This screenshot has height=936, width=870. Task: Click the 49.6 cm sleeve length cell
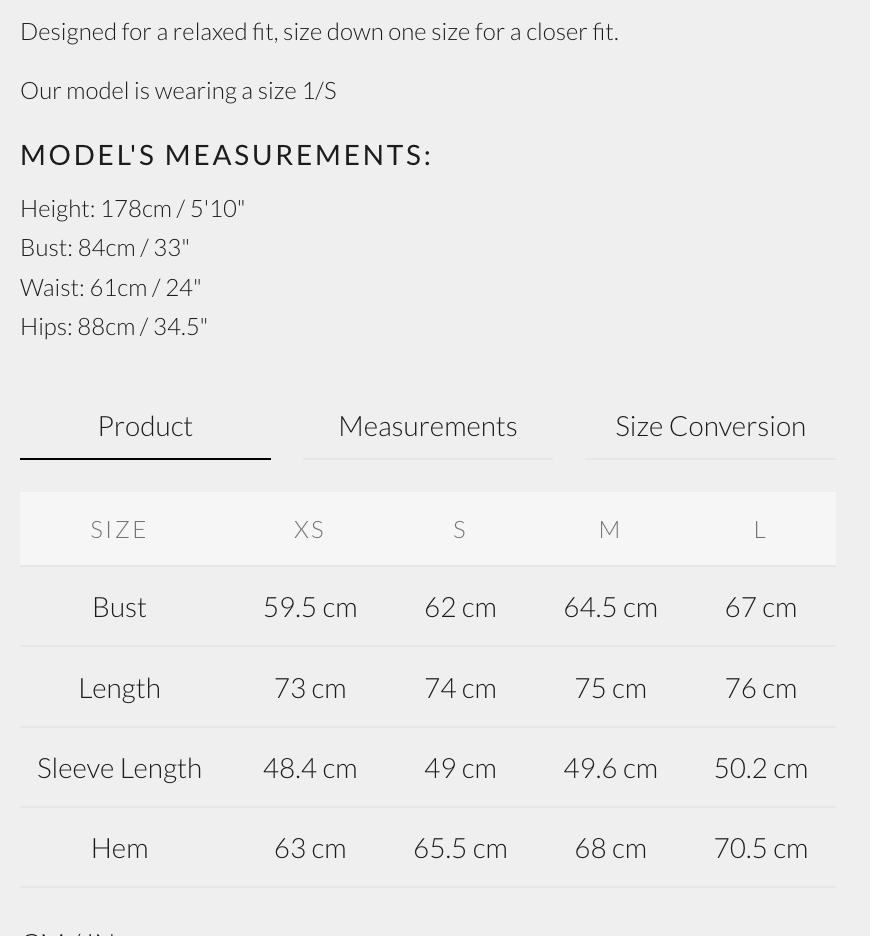[610, 768]
